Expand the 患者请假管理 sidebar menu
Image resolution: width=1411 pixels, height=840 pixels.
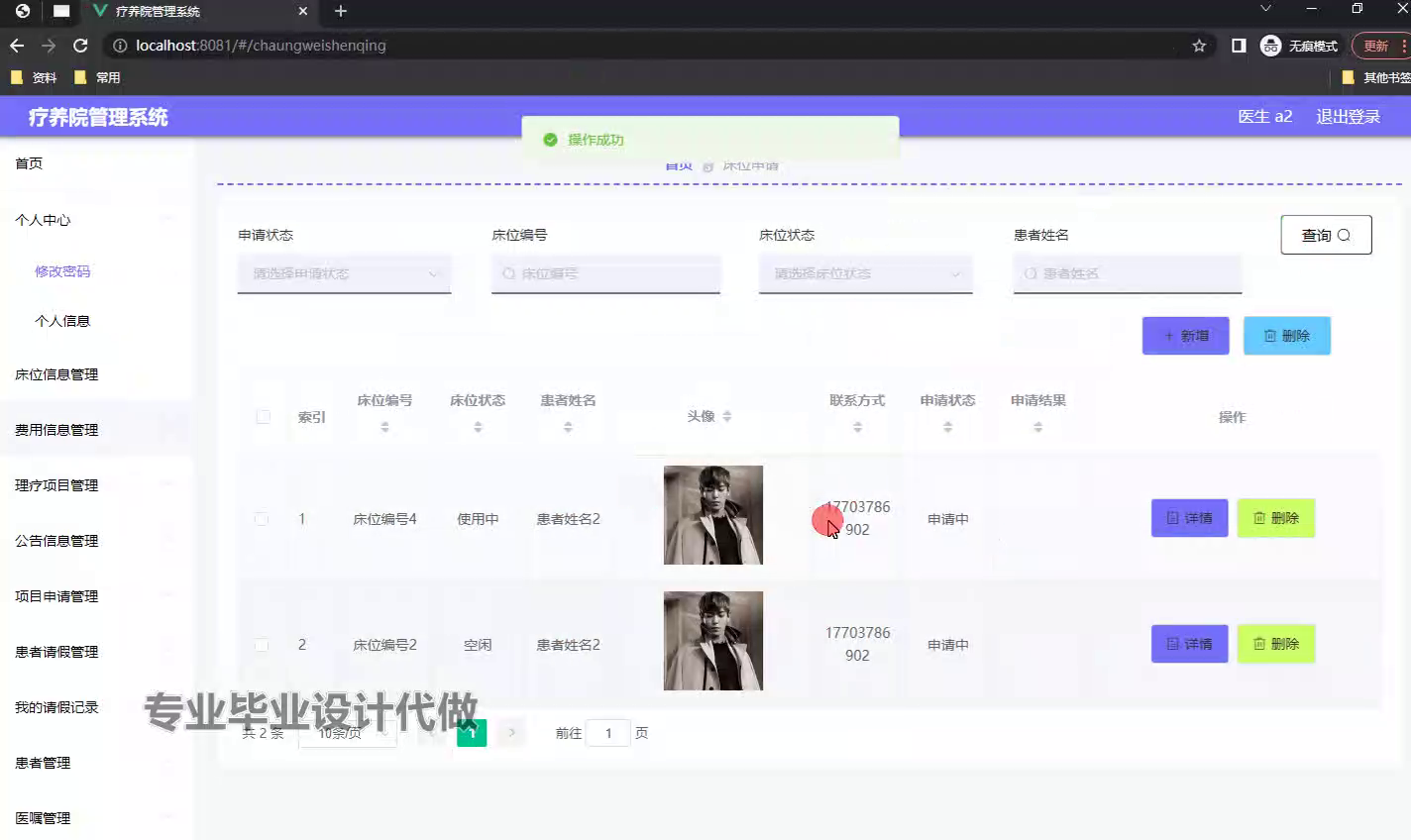pos(96,652)
